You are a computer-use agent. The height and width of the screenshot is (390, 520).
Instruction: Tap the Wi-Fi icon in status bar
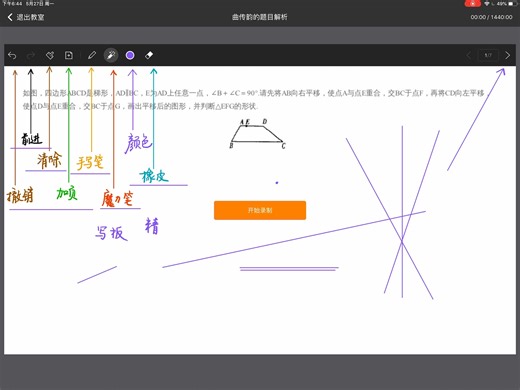pos(487,3)
